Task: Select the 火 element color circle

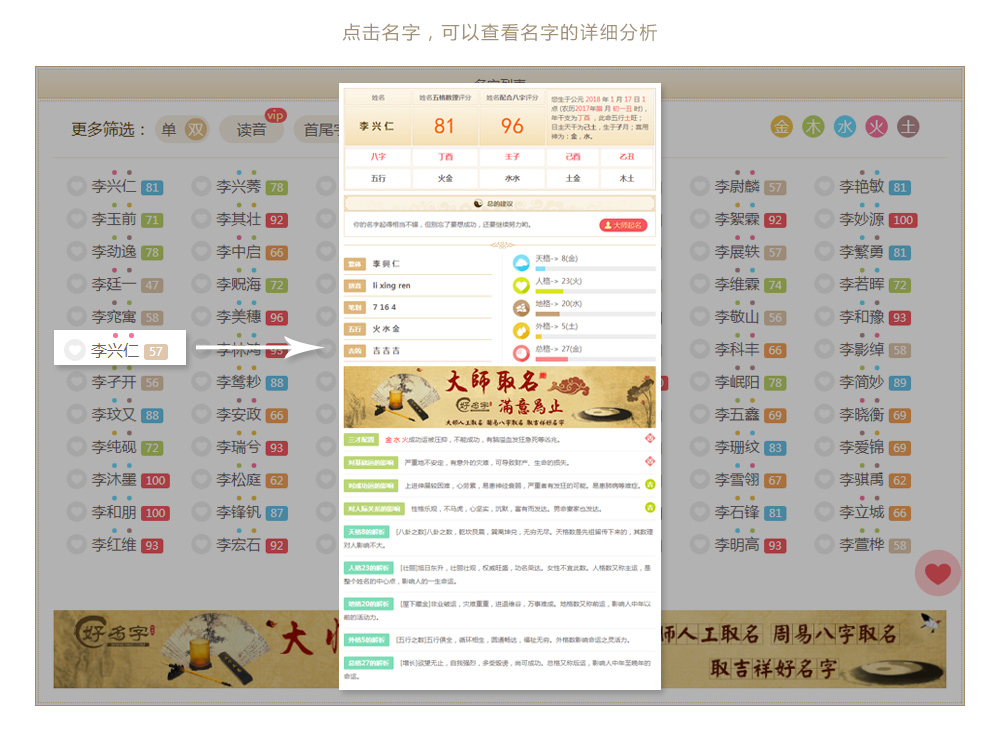Action: click(x=876, y=127)
